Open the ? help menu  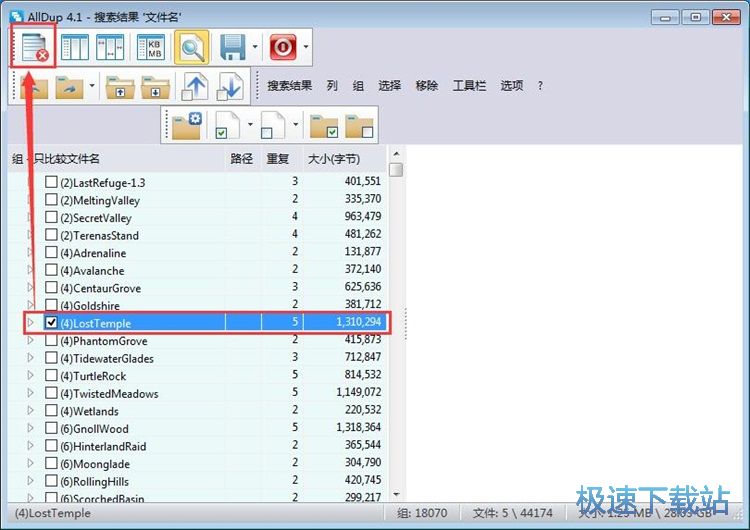click(x=540, y=86)
